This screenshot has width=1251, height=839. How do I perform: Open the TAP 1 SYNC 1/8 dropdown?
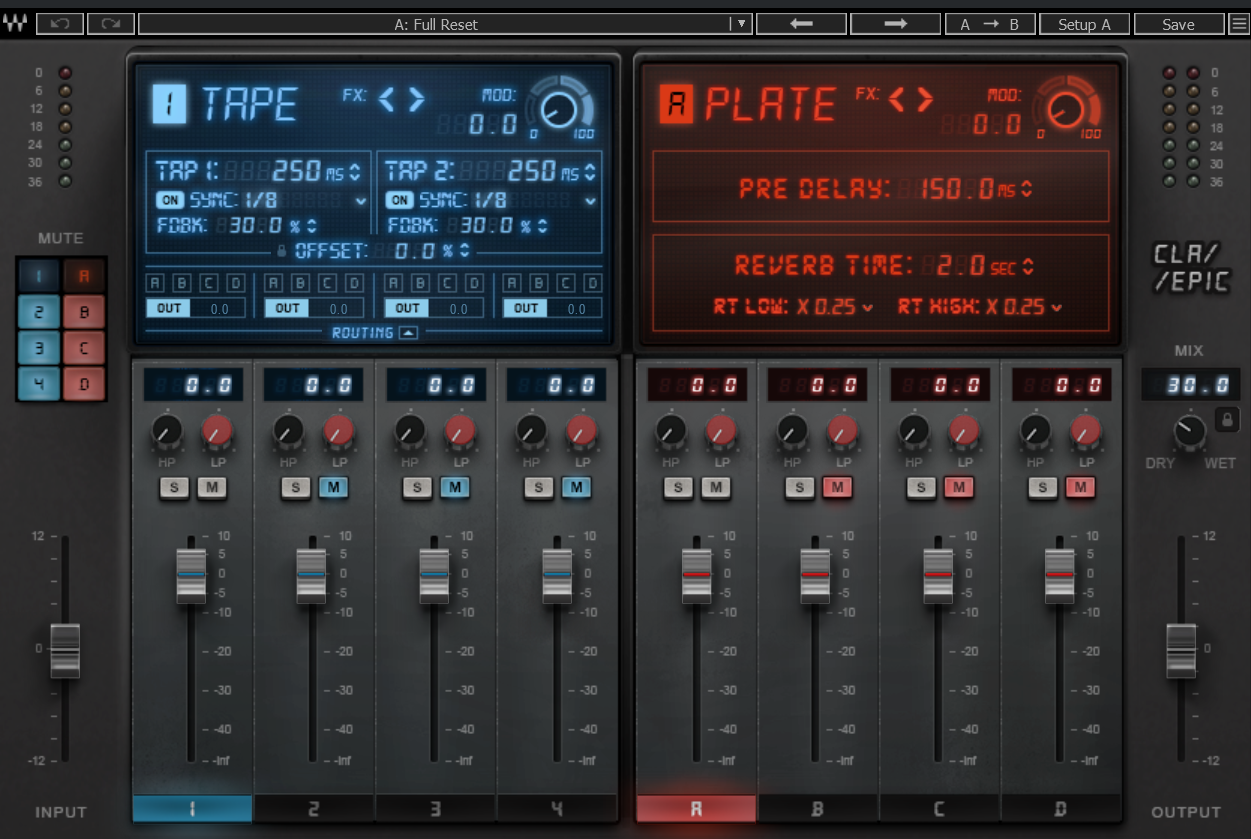[360, 201]
